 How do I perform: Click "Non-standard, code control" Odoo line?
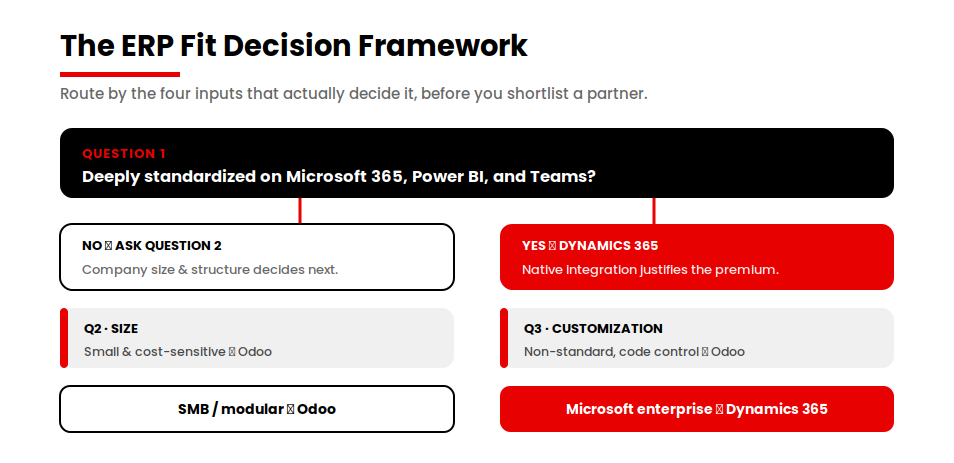(634, 352)
